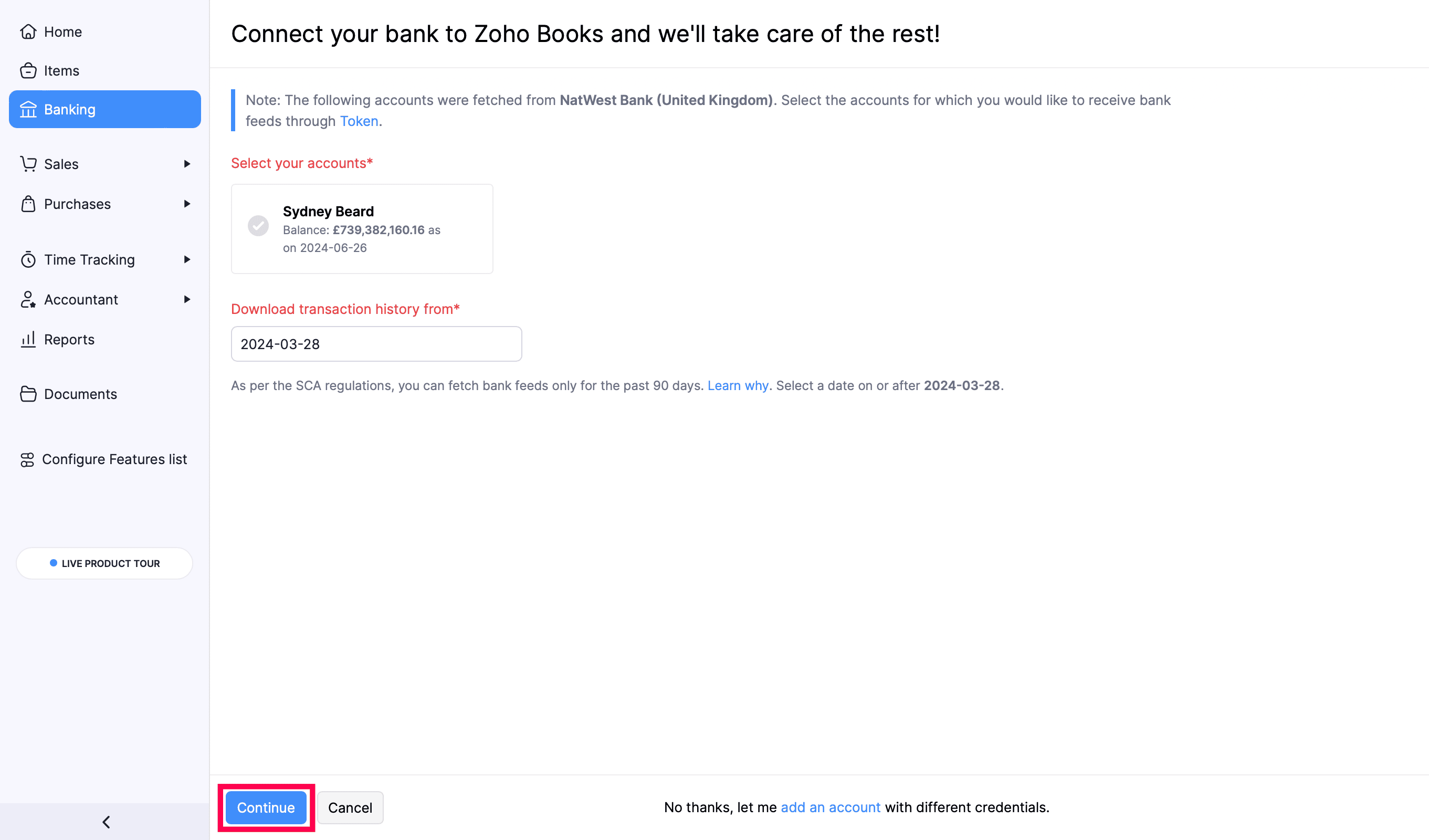Click the Reports chart icon
This screenshot has height=840, width=1429.
(28, 339)
